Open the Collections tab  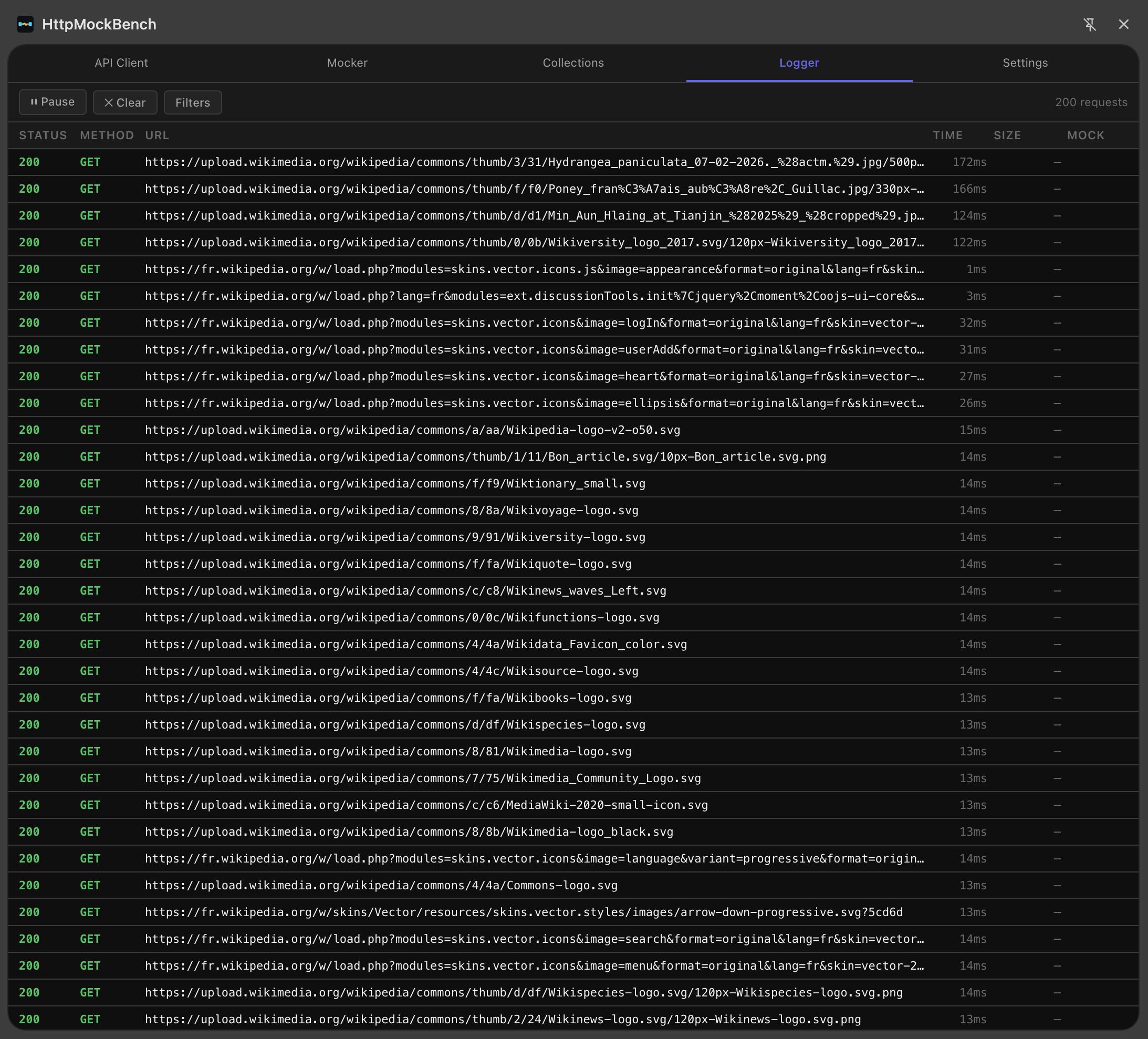click(573, 63)
